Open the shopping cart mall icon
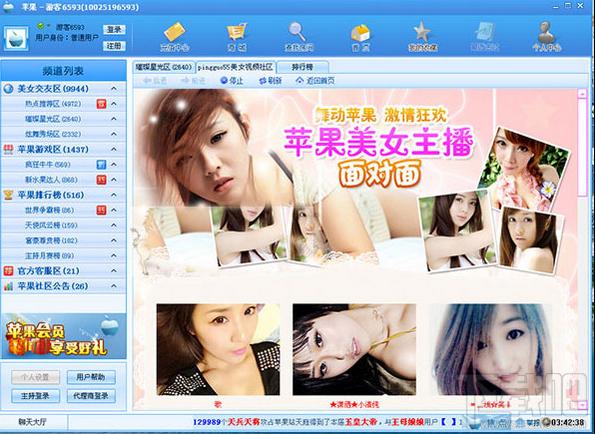595x434 pixels. tap(237, 32)
